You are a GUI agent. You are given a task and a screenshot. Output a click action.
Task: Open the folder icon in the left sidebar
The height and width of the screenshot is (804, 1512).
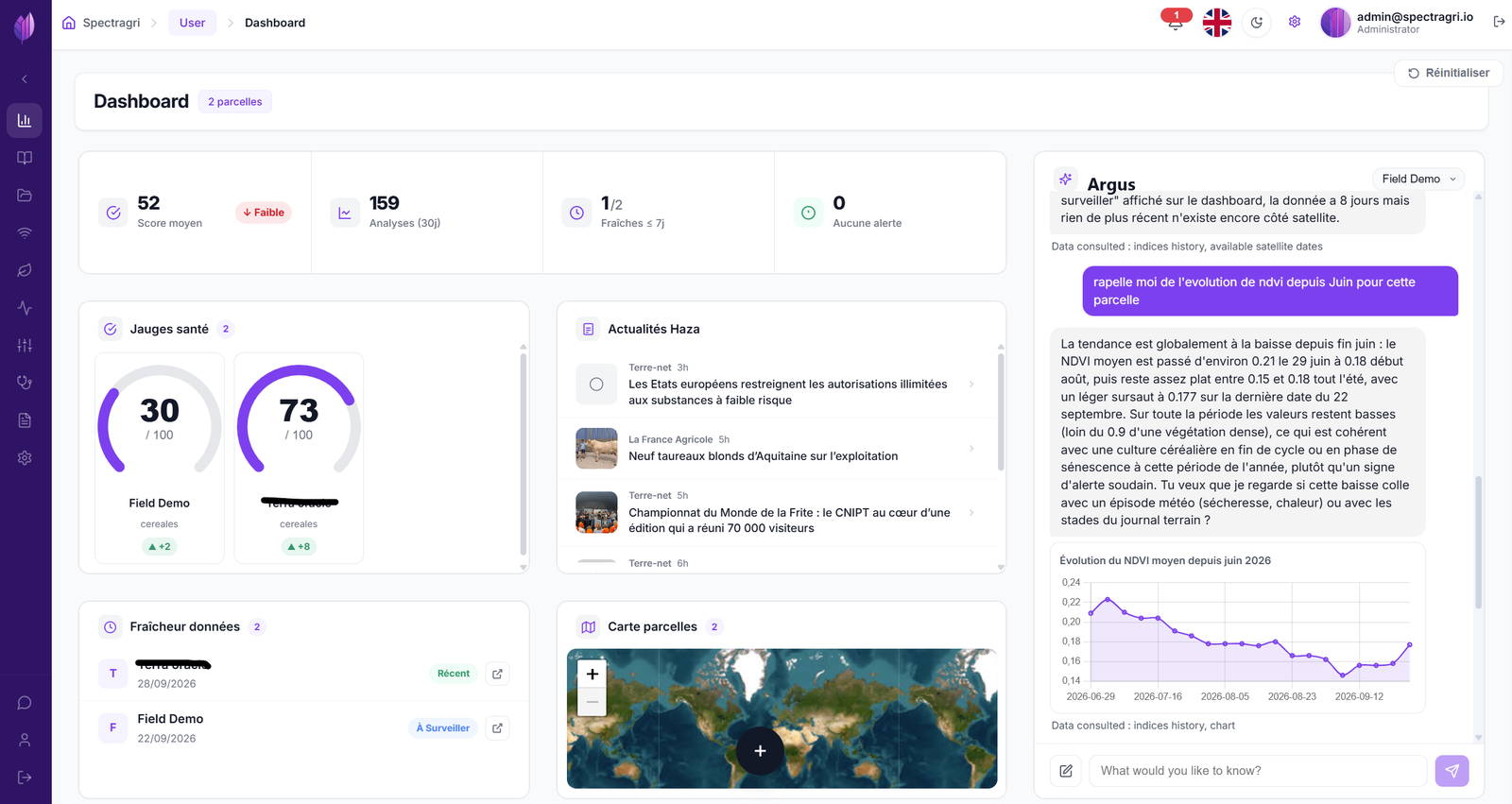pyautogui.click(x=25, y=196)
